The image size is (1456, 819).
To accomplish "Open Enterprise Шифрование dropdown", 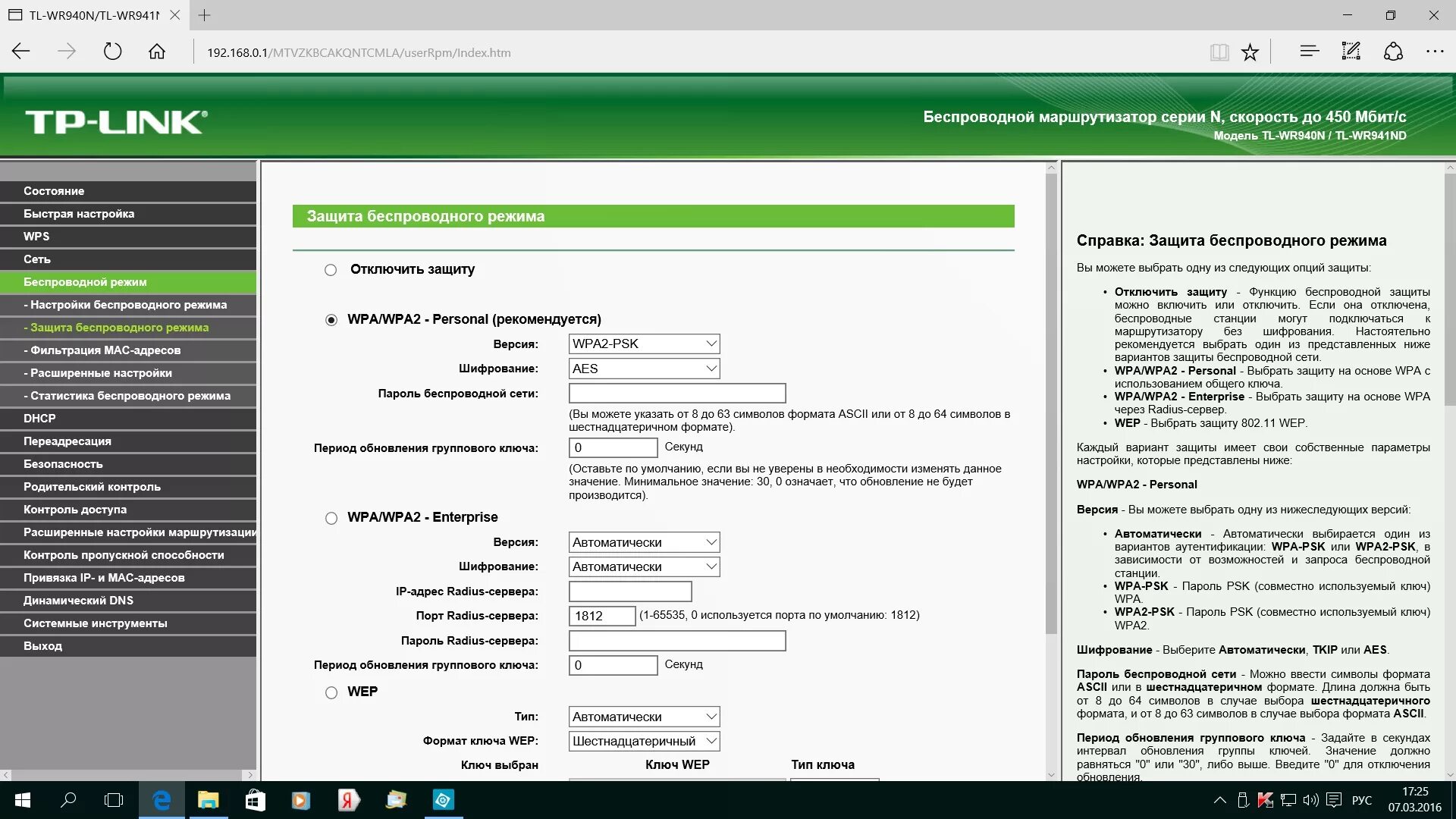I will [x=644, y=566].
